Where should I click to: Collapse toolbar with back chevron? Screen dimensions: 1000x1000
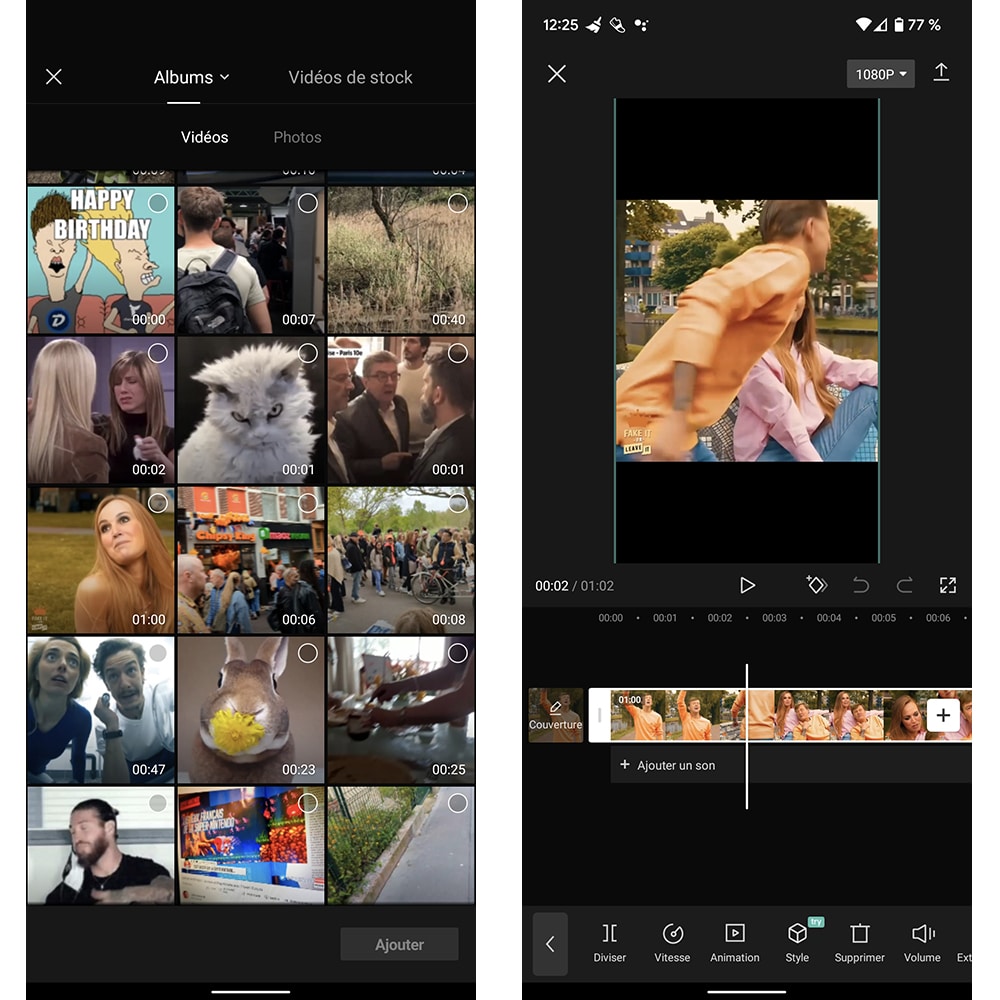point(550,943)
